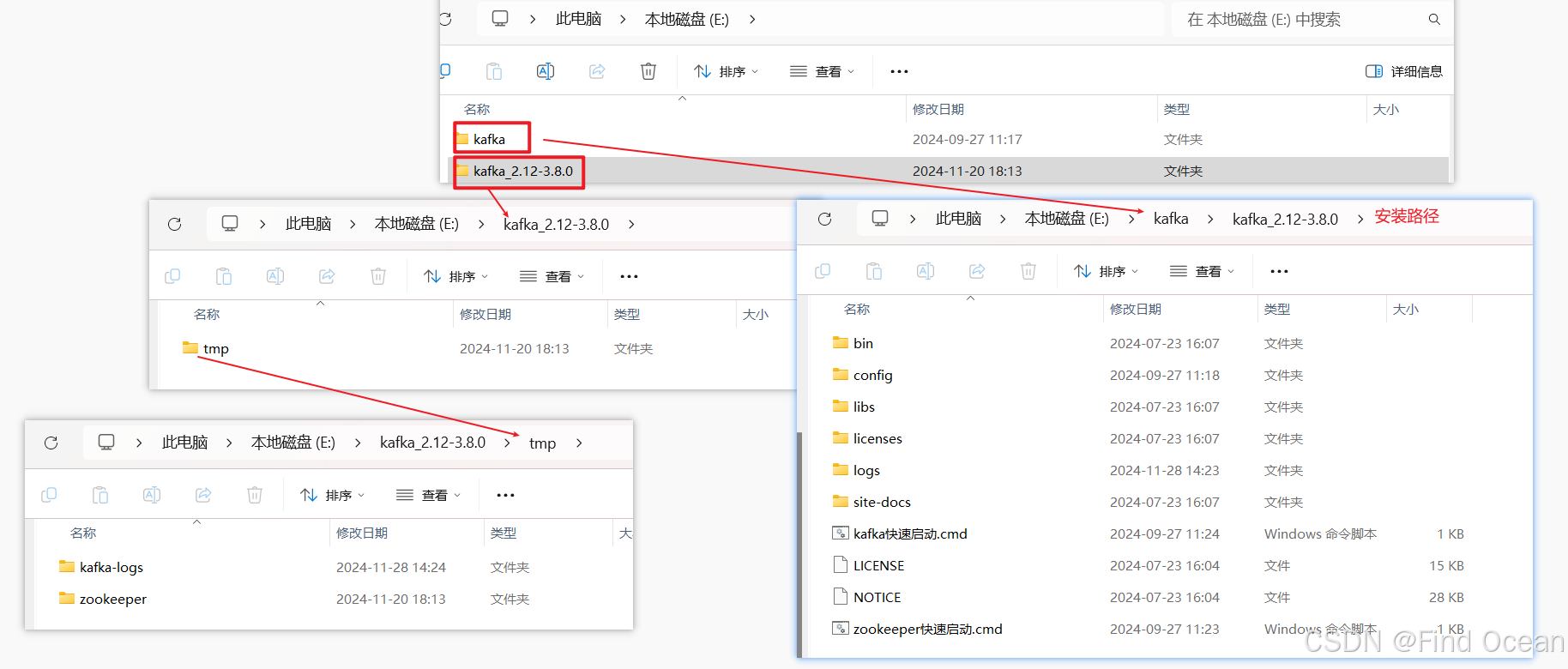Sort by type column in top E: window
Viewport: 1568px width, 669px height.
[x=1177, y=109]
